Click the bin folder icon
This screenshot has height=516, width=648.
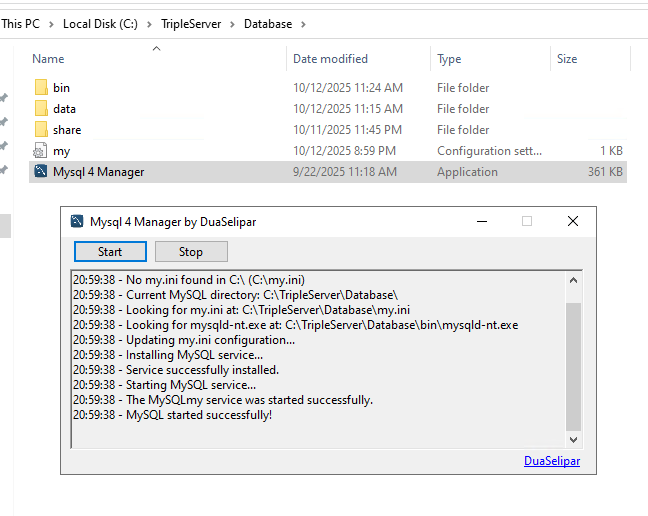coord(41,88)
